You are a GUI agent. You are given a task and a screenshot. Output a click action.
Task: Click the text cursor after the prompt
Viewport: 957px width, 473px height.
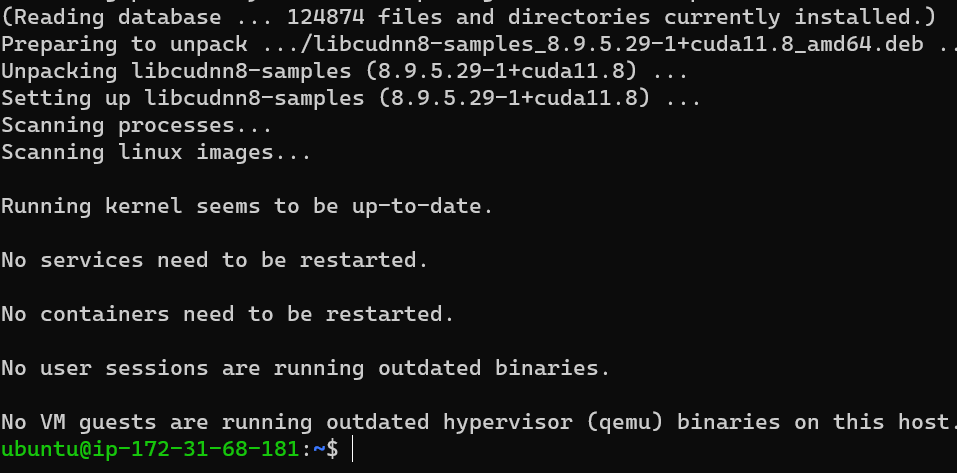[x=353, y=449]
